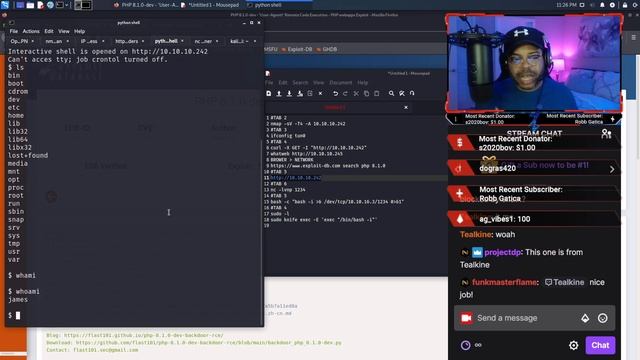Open Edit menu in python shell terminal
Image resolution: width=640 pixels, height=360 pixels.
coord(49,31)
